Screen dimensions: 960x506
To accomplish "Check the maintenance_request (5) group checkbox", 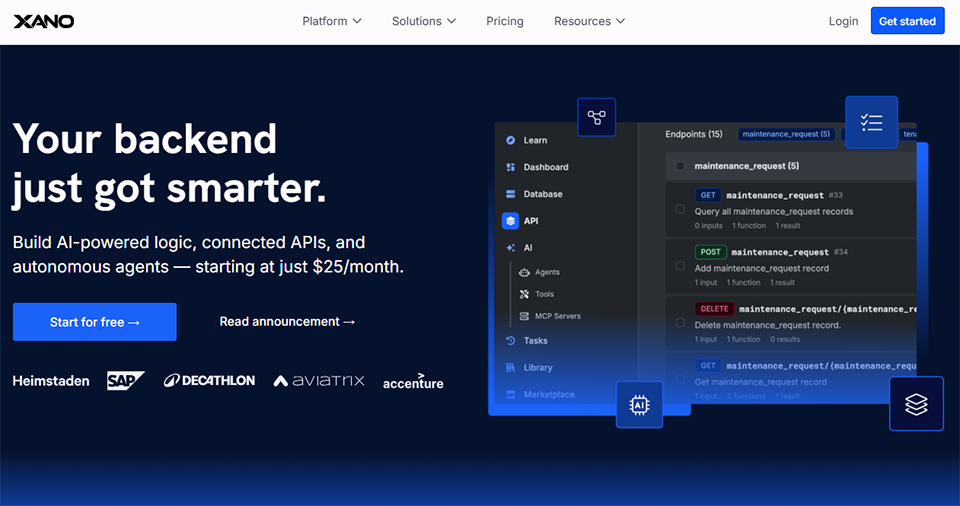I will click(x=680, y=166).
